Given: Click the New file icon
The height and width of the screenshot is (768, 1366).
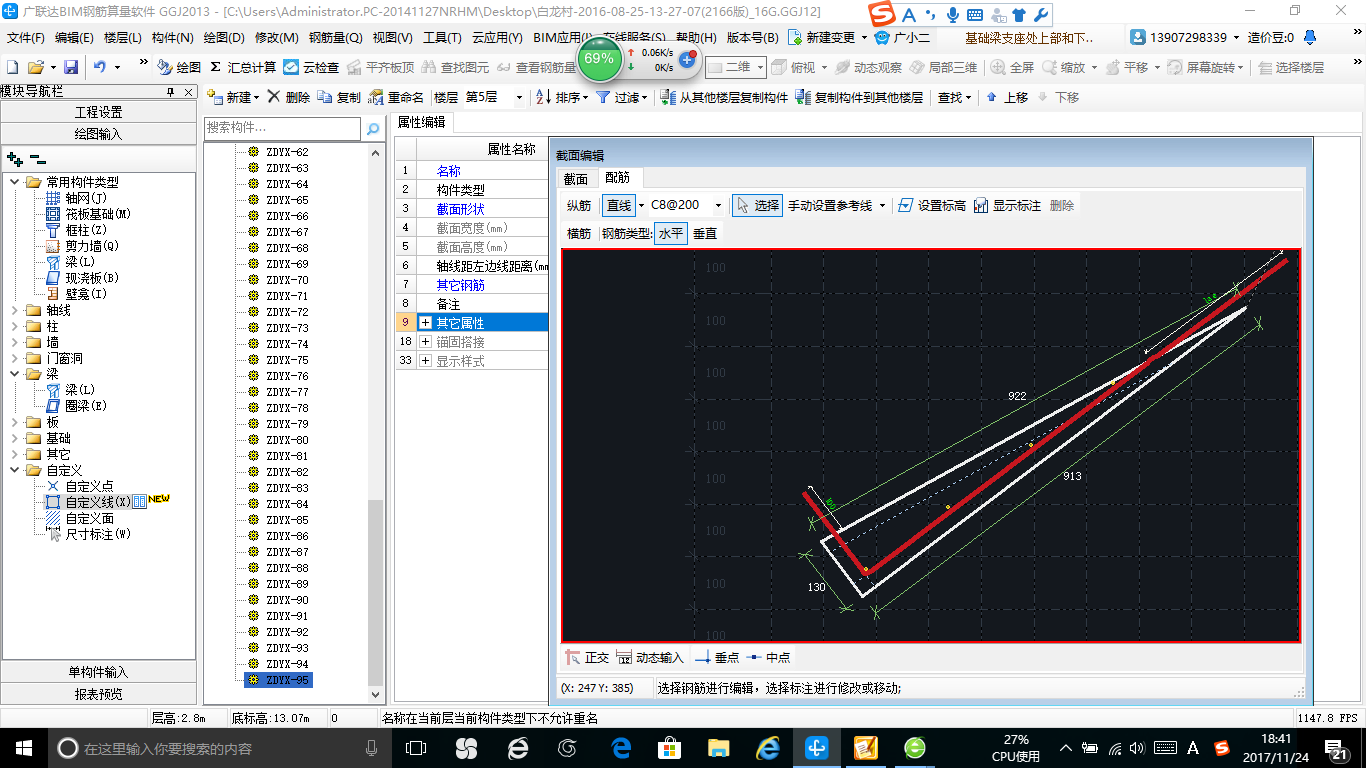Looking at the screenshot, I should 12,67.
